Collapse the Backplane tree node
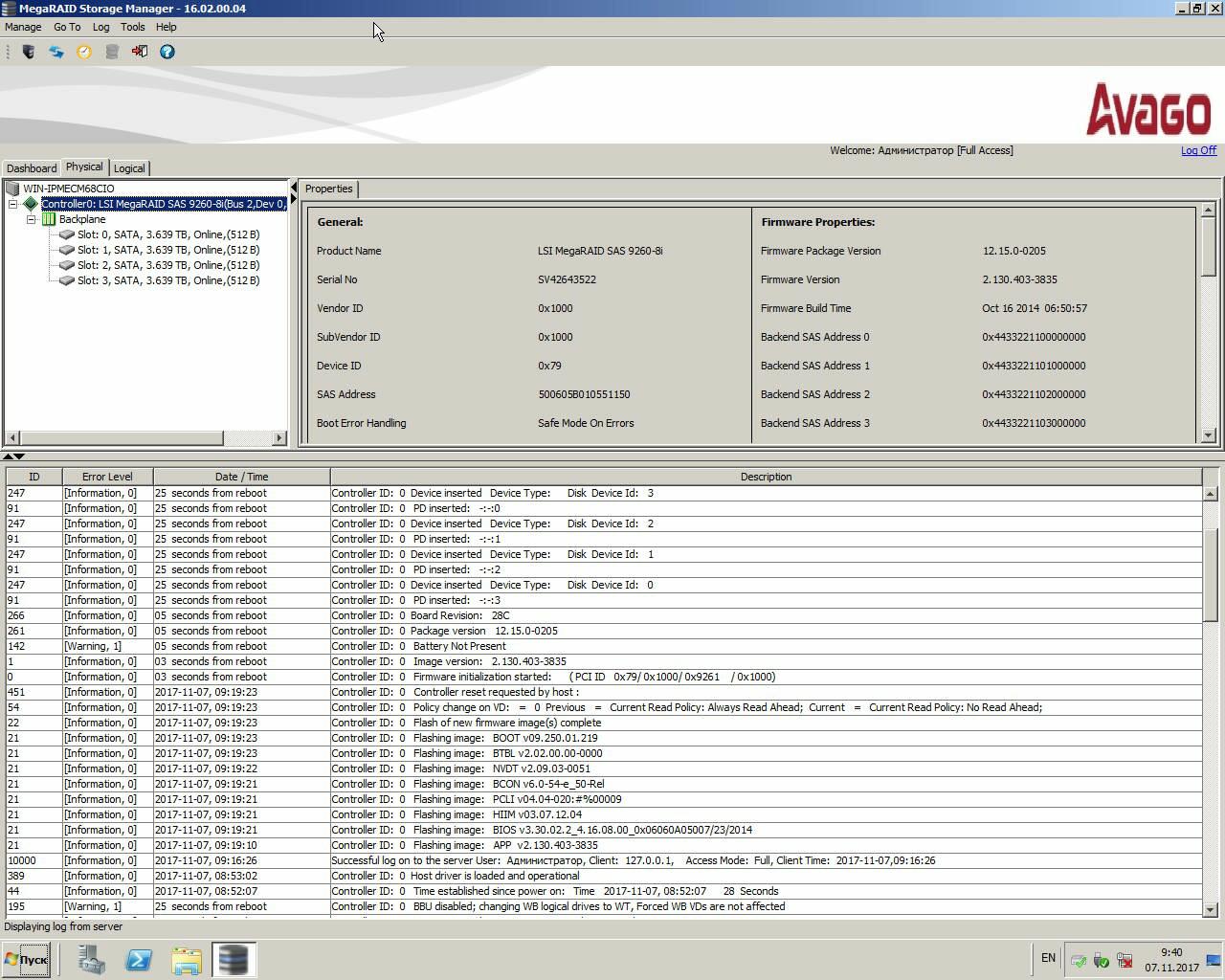This screenshot has height=980, width=1225. pos(32,219)
